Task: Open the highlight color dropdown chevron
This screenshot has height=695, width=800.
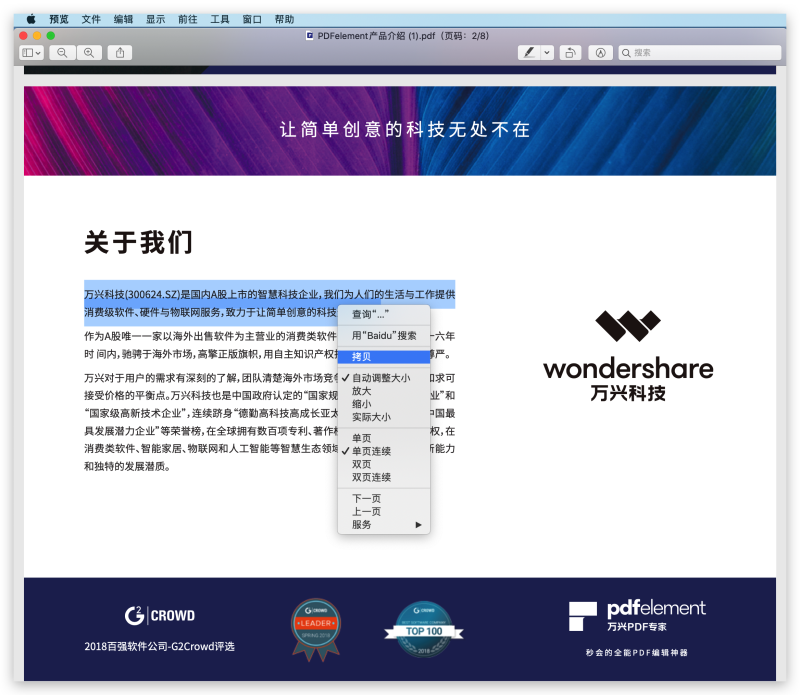Action: point(546,52)
